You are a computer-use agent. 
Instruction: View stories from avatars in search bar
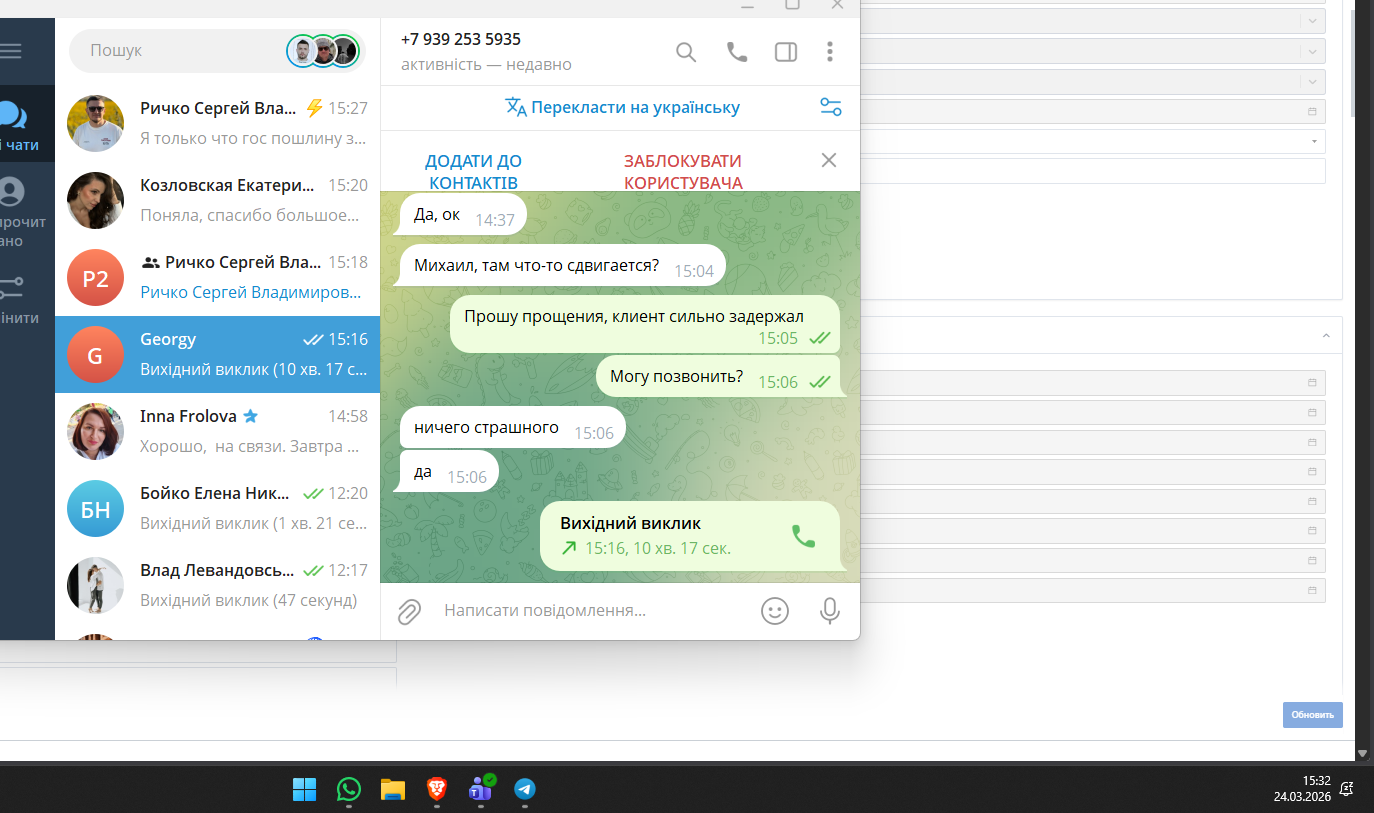(322, 50)
